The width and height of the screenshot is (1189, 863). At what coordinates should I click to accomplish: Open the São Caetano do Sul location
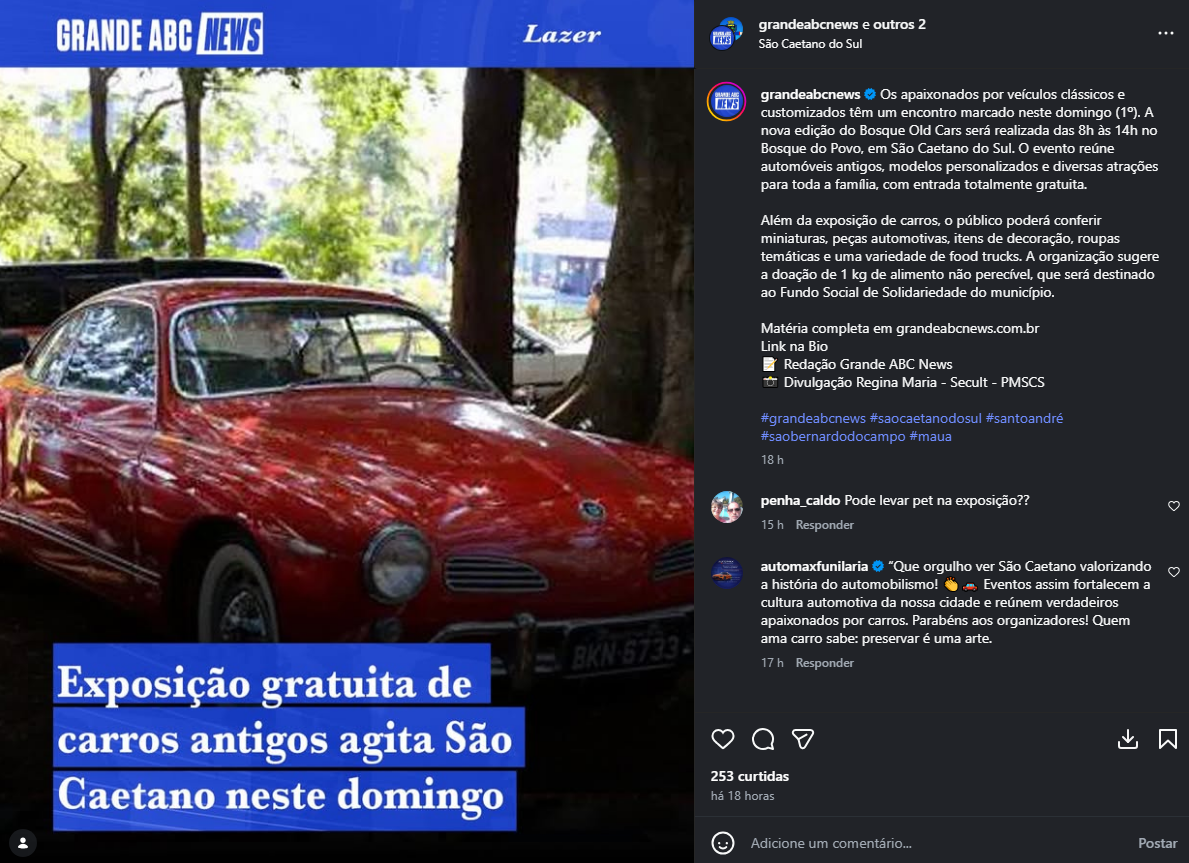tap(810, 44)
